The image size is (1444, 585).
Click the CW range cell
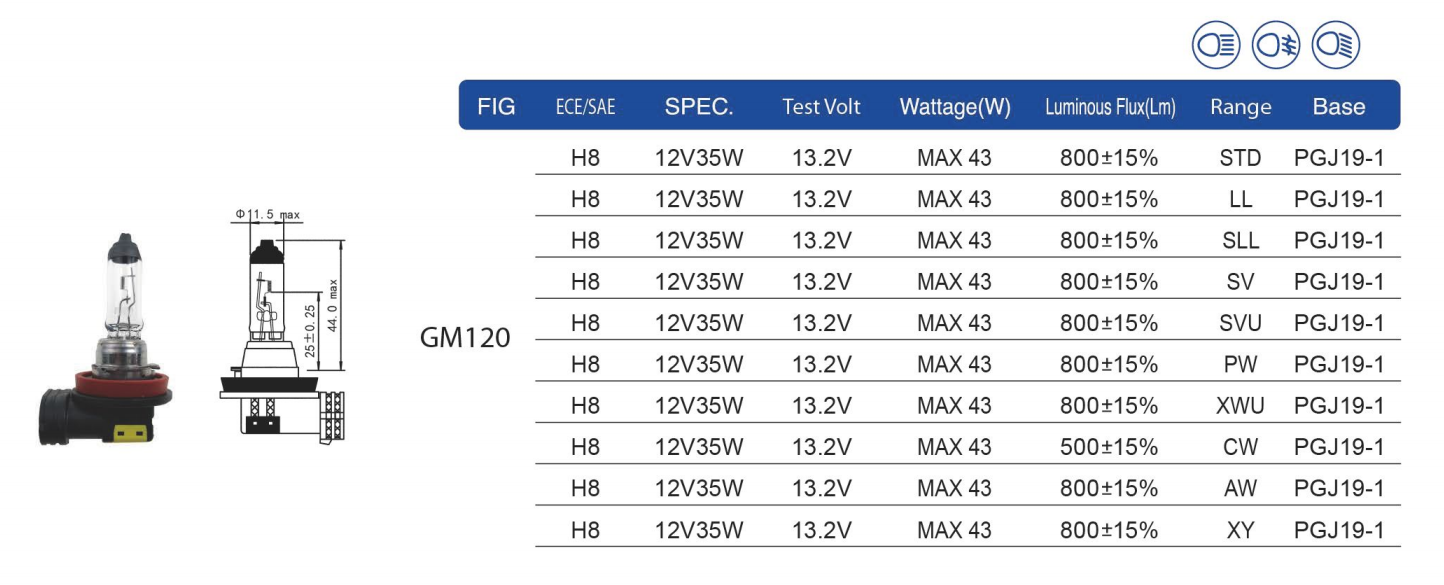coord(1241,446)
